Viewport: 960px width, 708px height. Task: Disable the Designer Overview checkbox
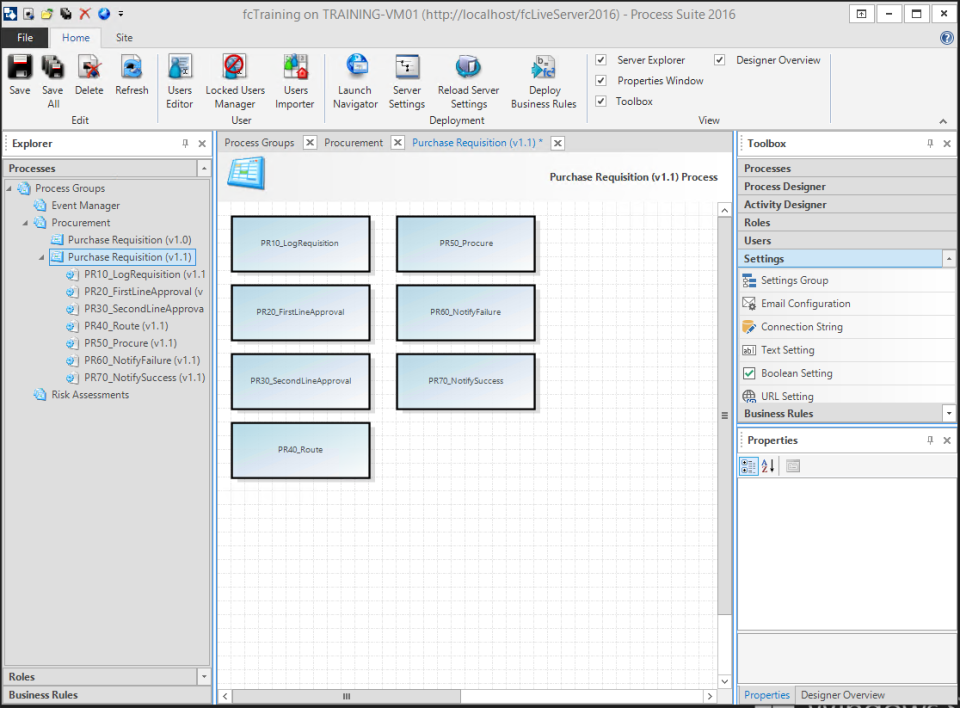719,59
